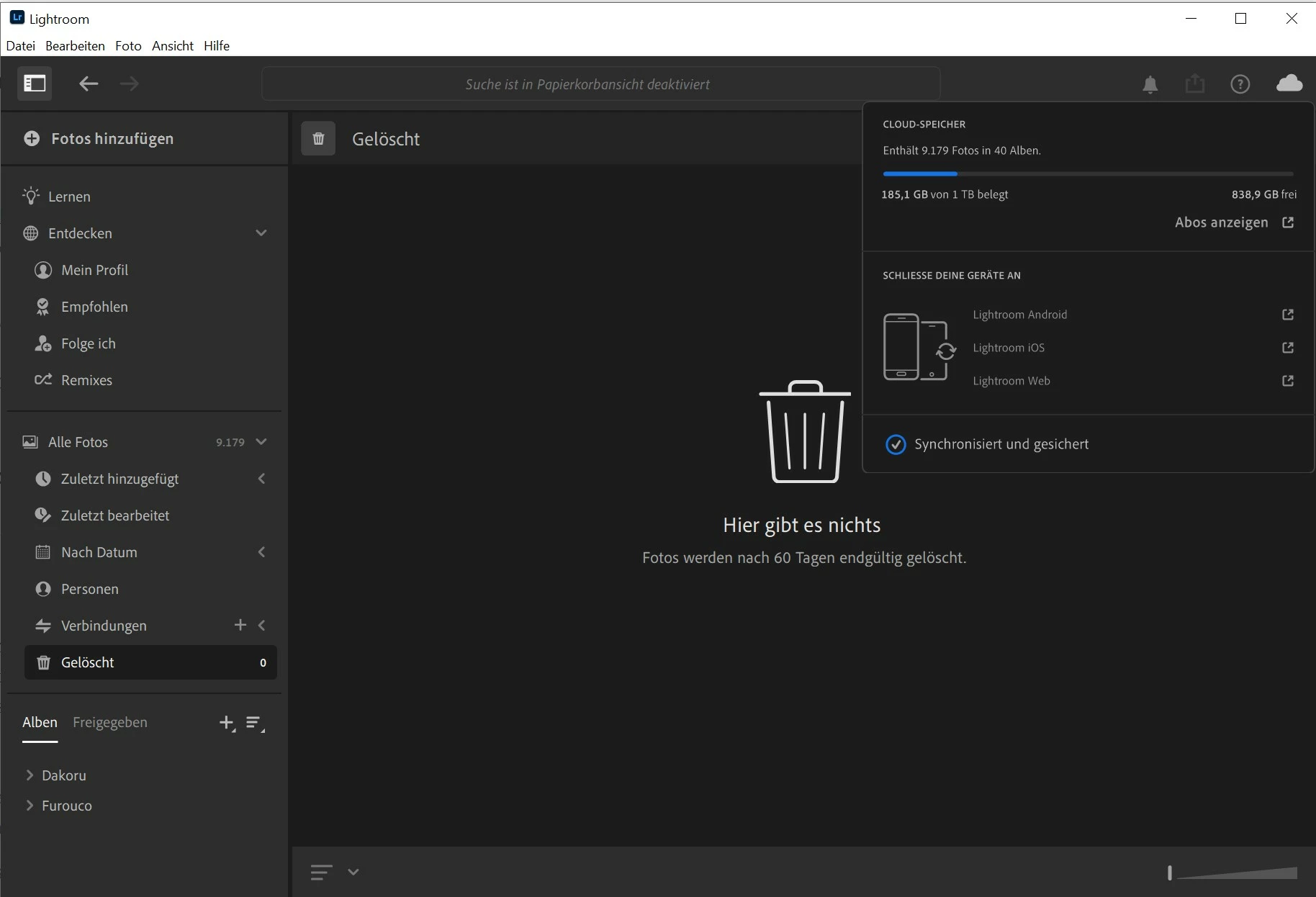Image resolution: width=1316 pixels, height=897 pixels.
Task: Expand the Furouco album folder
Action: [x=30, y=806]
